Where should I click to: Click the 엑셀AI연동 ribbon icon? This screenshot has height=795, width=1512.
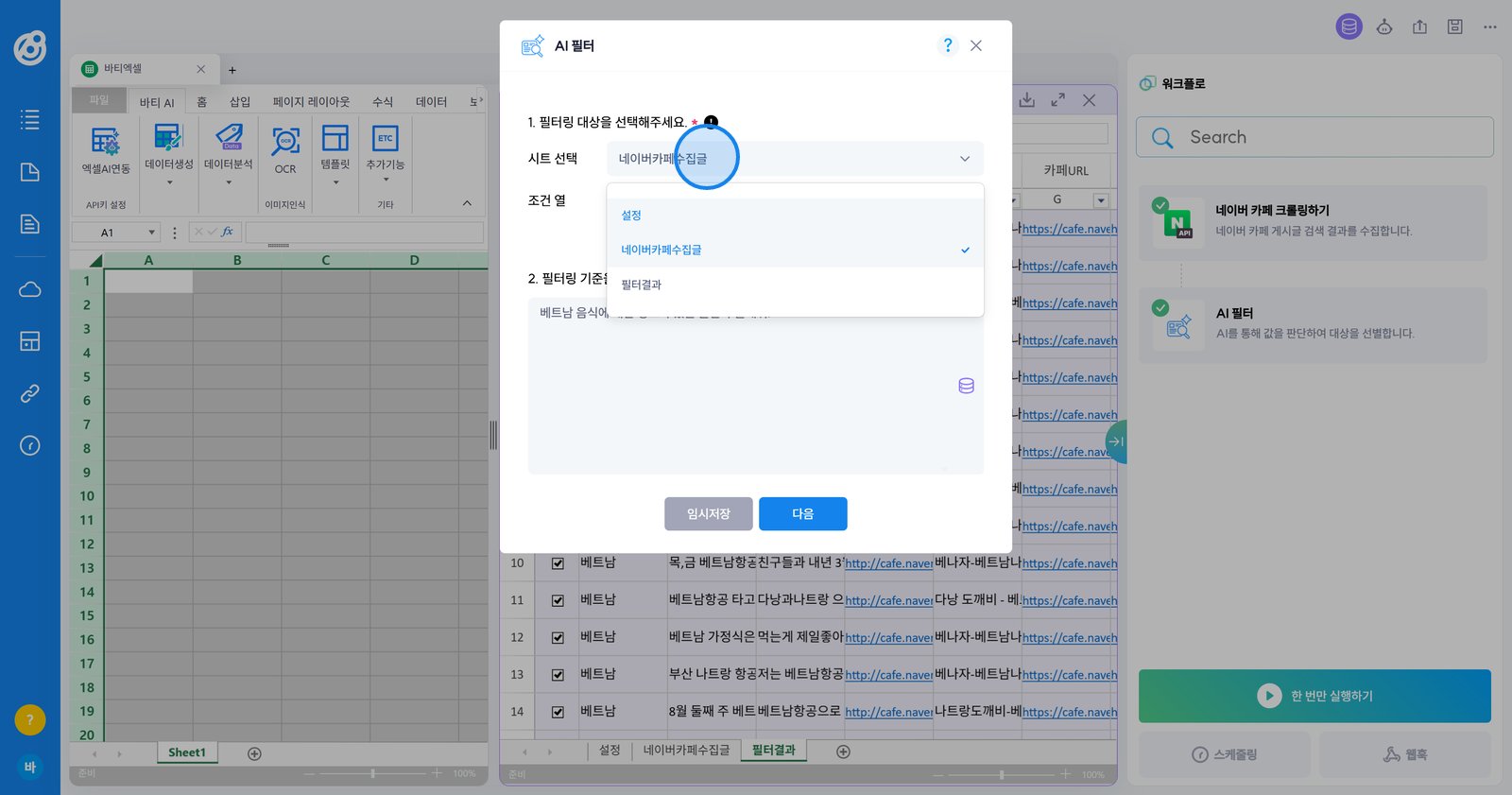pyautogui.click(x=106, y=149)
